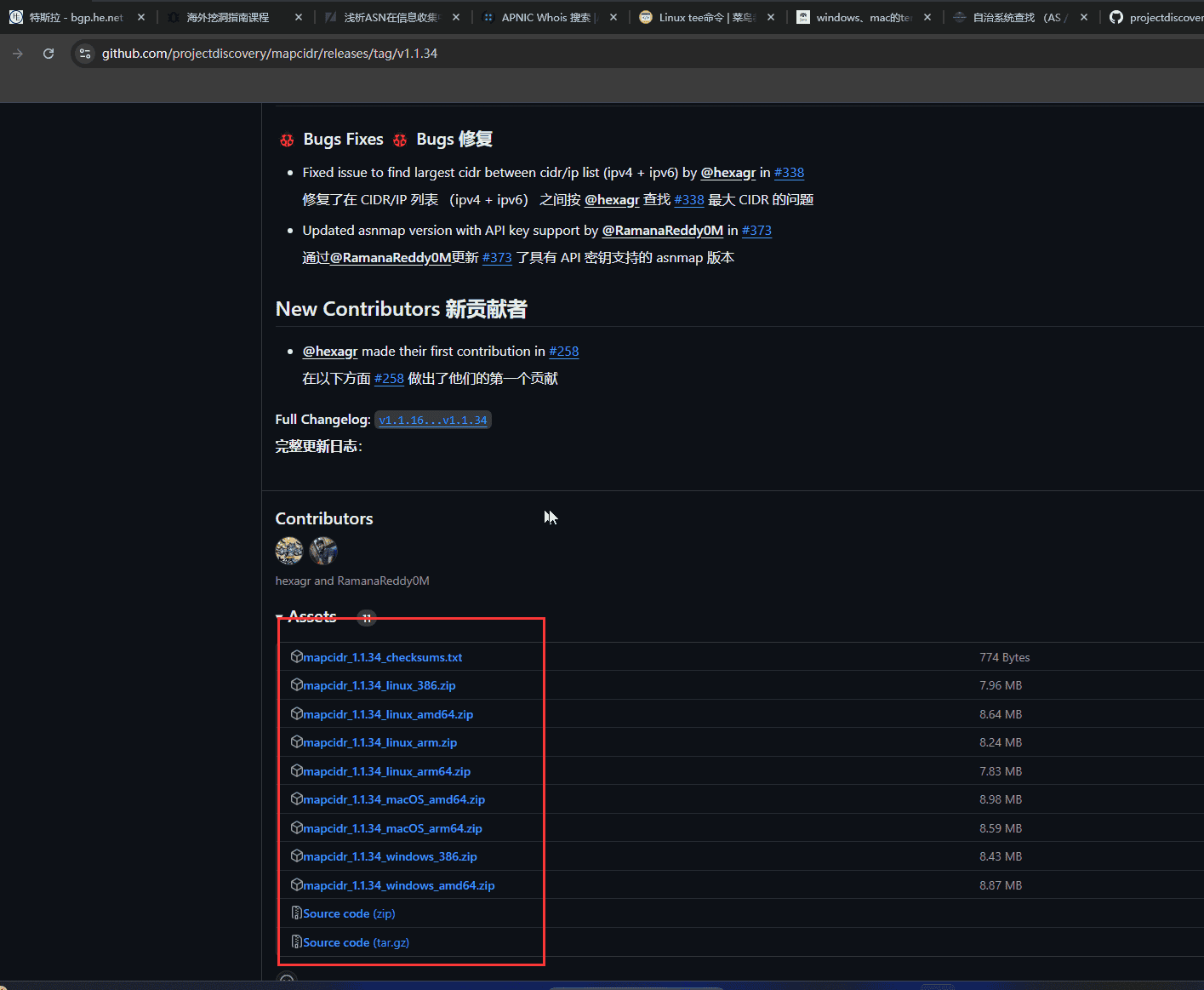Viewport: 1204px width, 990px height.
Task: Collapse the Assets section
Action: click(x=280, y=617)
